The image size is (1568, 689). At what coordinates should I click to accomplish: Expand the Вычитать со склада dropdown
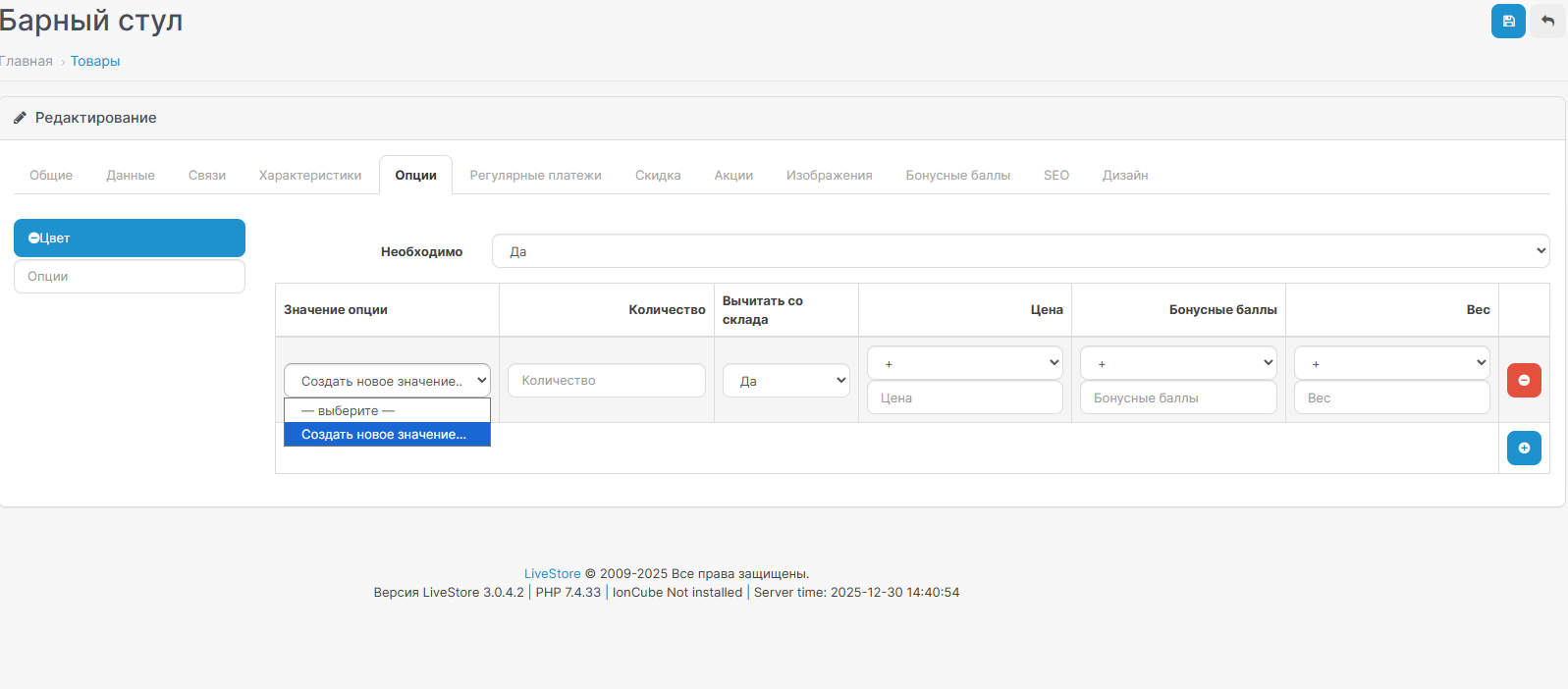[785, 381]
